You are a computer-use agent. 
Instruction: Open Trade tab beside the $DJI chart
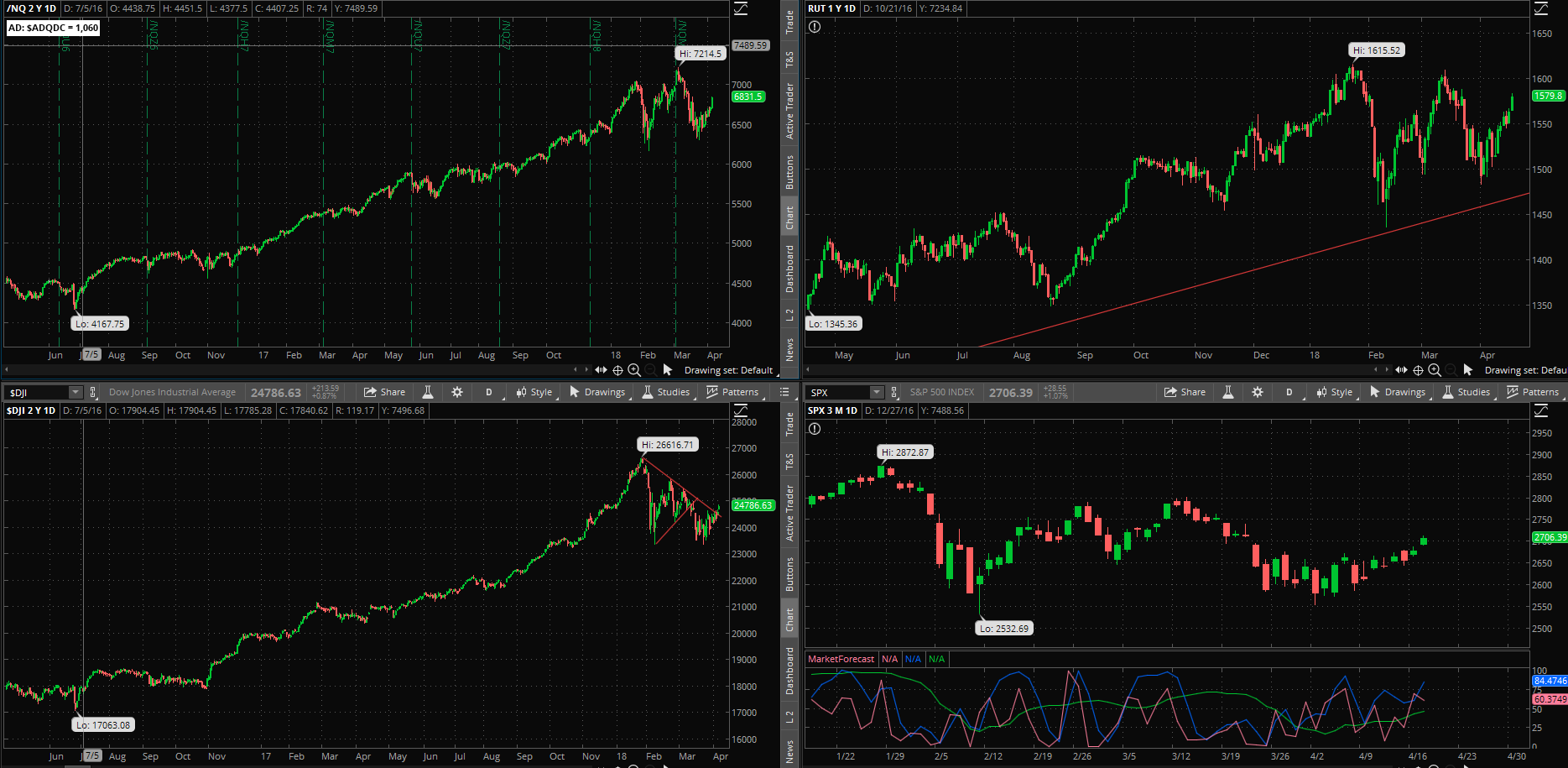click(x=789, y=425)
